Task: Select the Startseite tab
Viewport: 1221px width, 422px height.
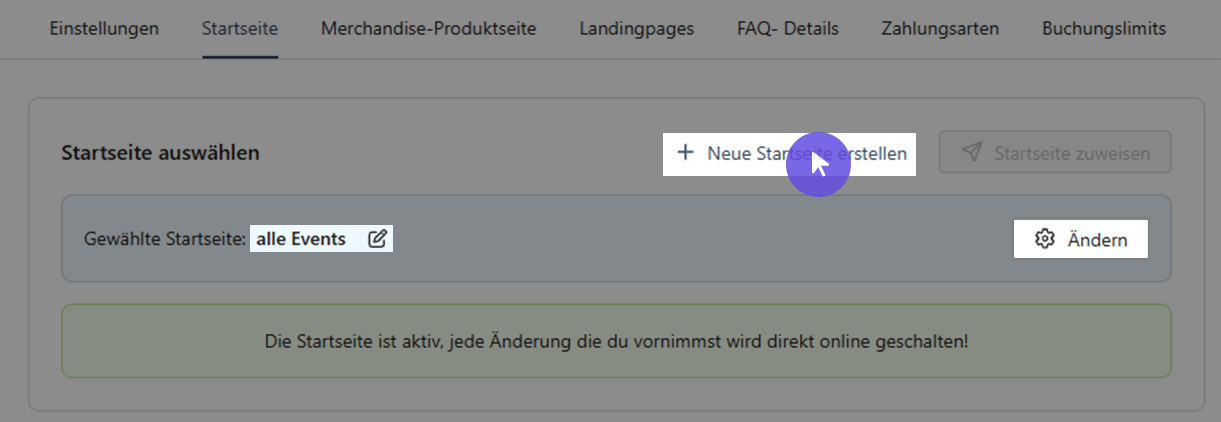Action: pos(240,29)
